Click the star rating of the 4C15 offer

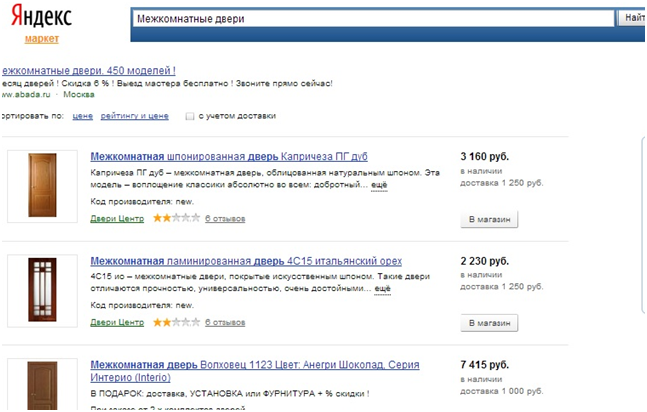coord(176,322)
